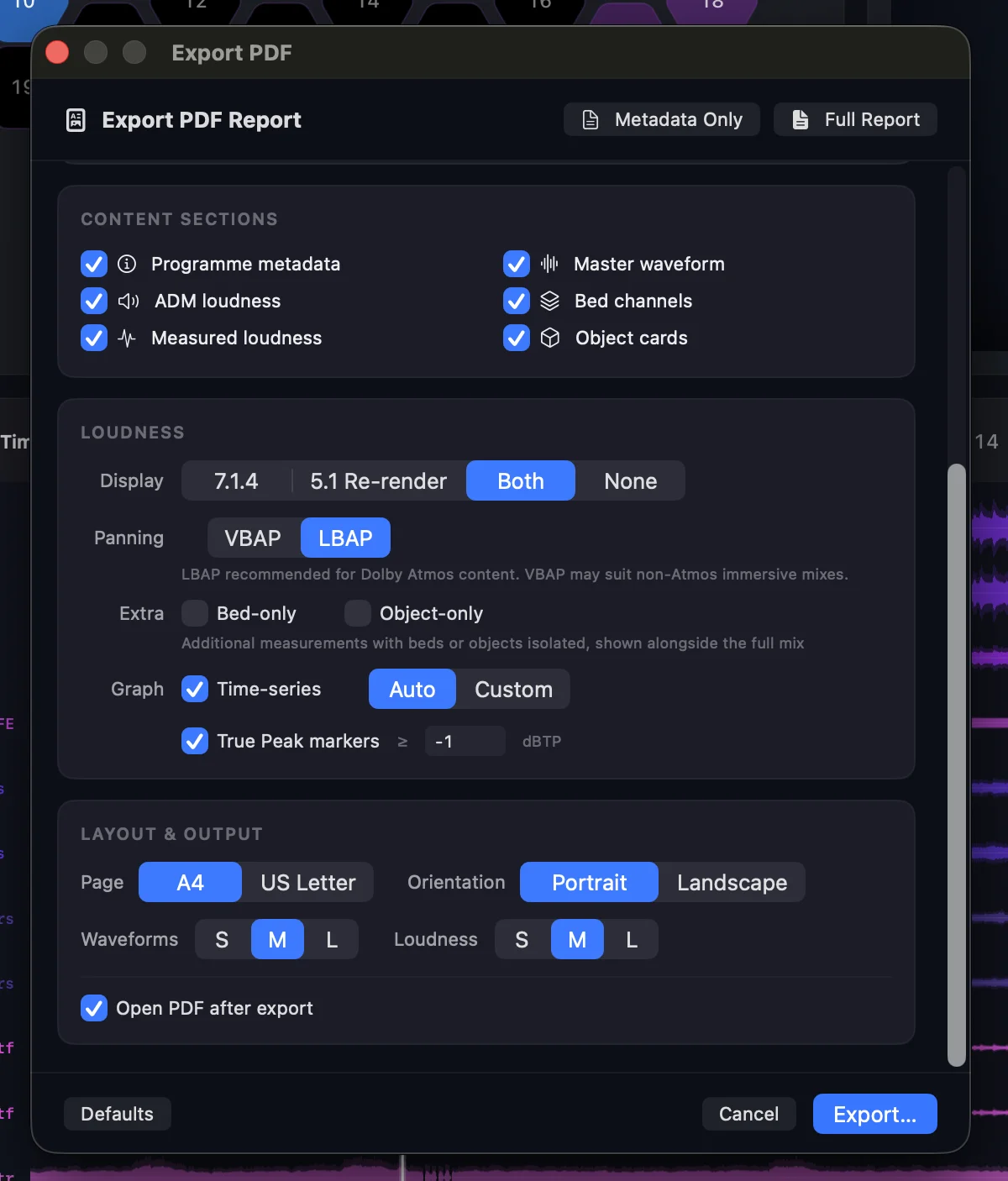
Task: Click the Export PDF Report header icon
Action: [76, 119]
